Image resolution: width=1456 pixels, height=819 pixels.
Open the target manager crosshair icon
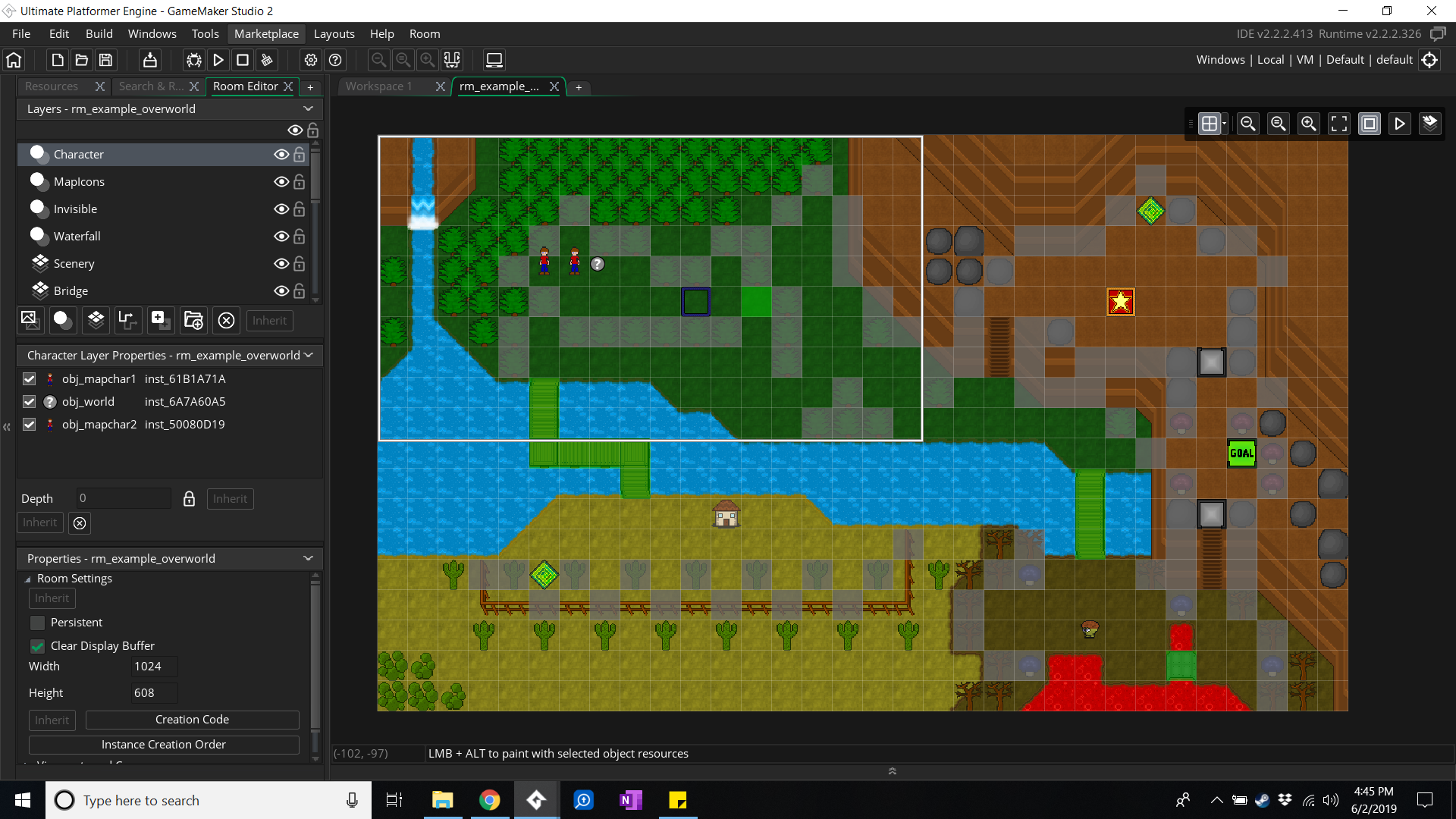point(1430,60)
